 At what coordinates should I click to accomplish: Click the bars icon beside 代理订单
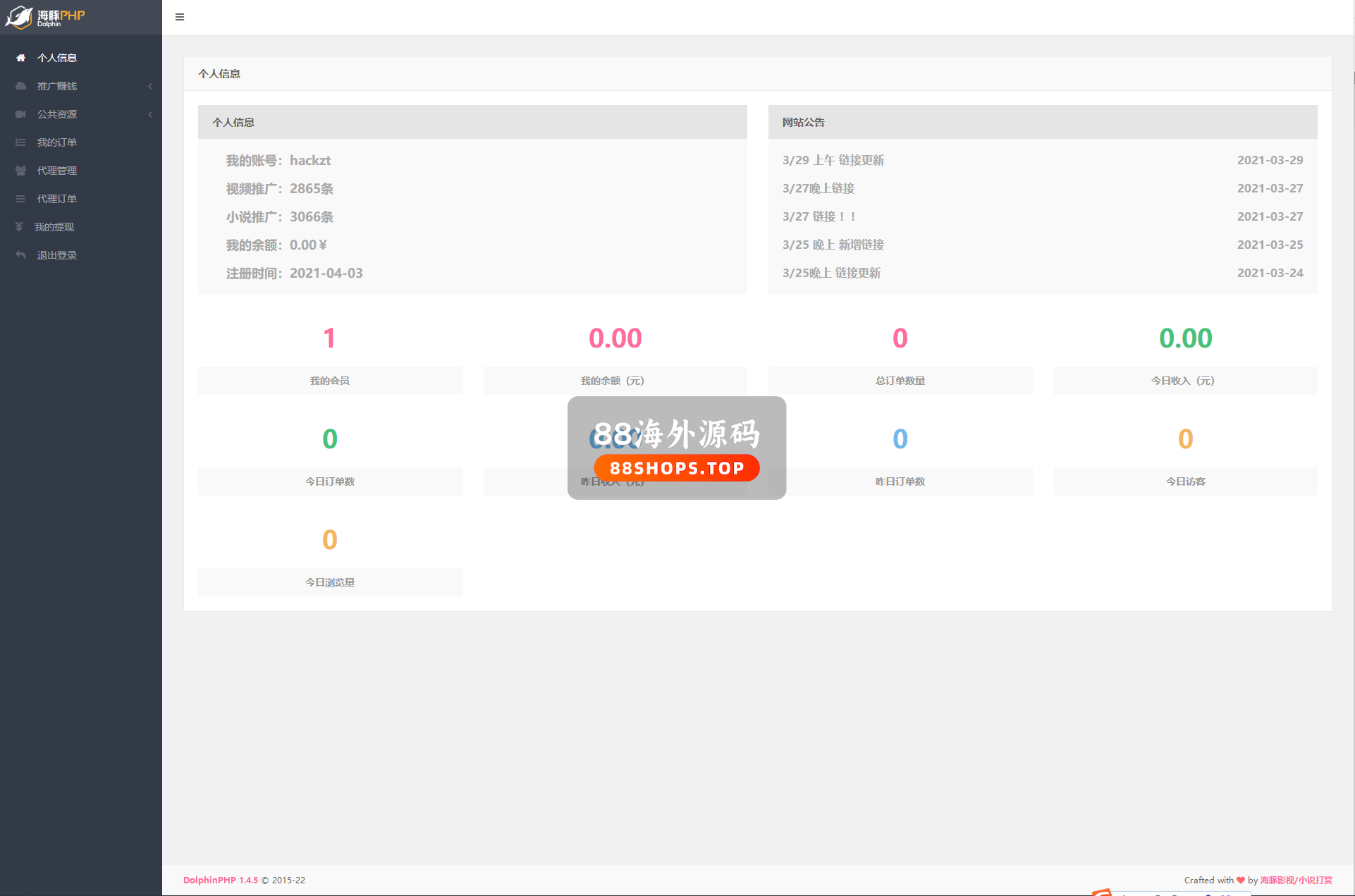pyautogui.click(x=20, y=199)
